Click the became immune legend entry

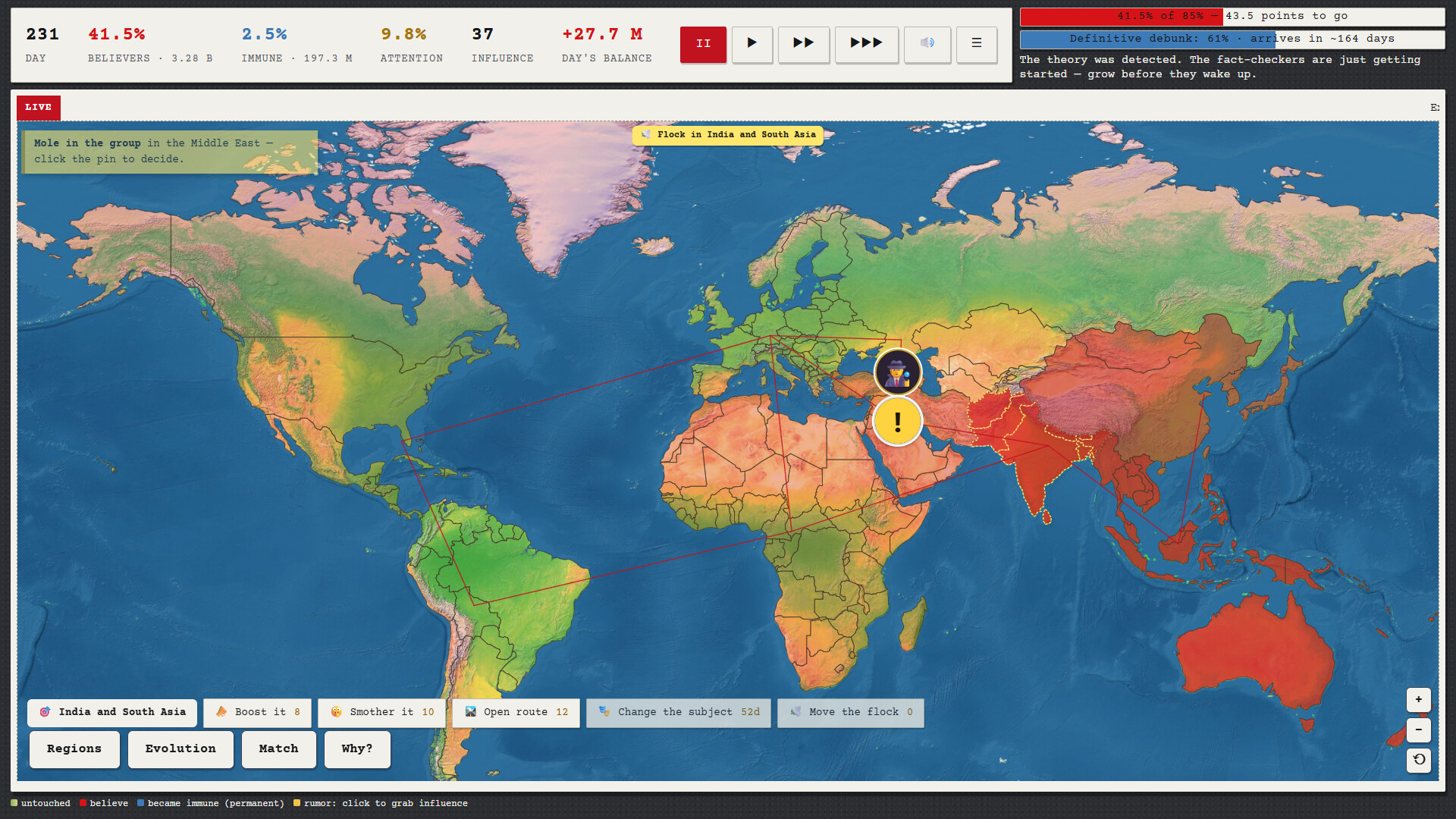tap(211, 804)
